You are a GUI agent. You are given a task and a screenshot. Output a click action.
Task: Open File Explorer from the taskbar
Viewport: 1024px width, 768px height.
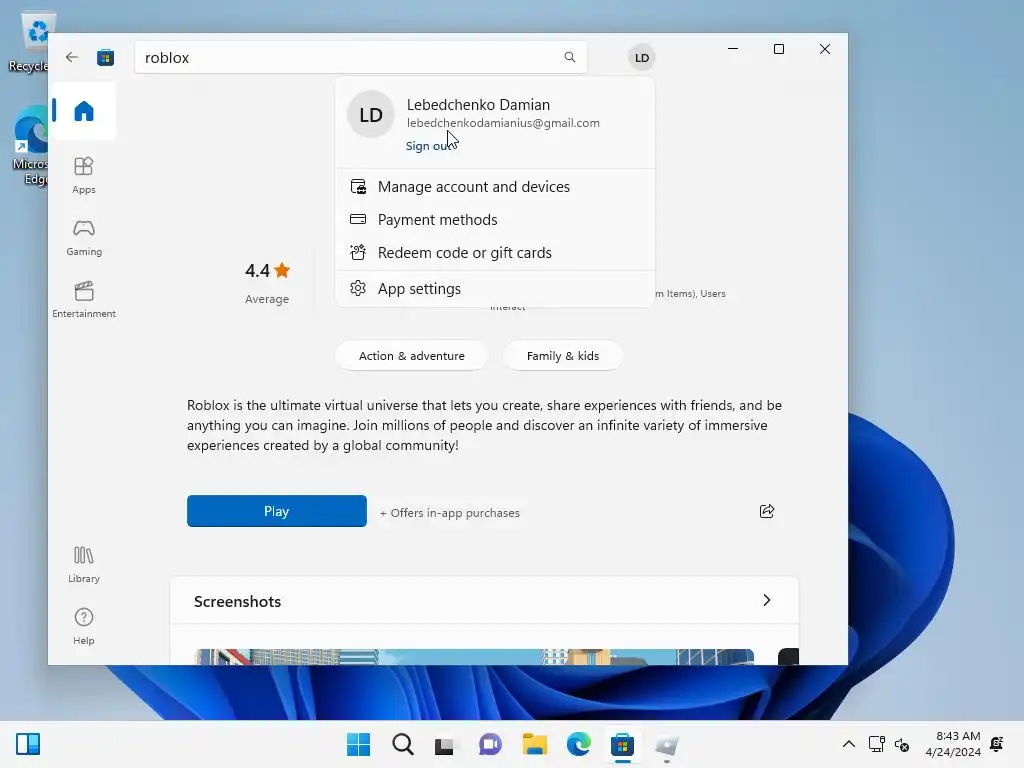click(534, 744)
